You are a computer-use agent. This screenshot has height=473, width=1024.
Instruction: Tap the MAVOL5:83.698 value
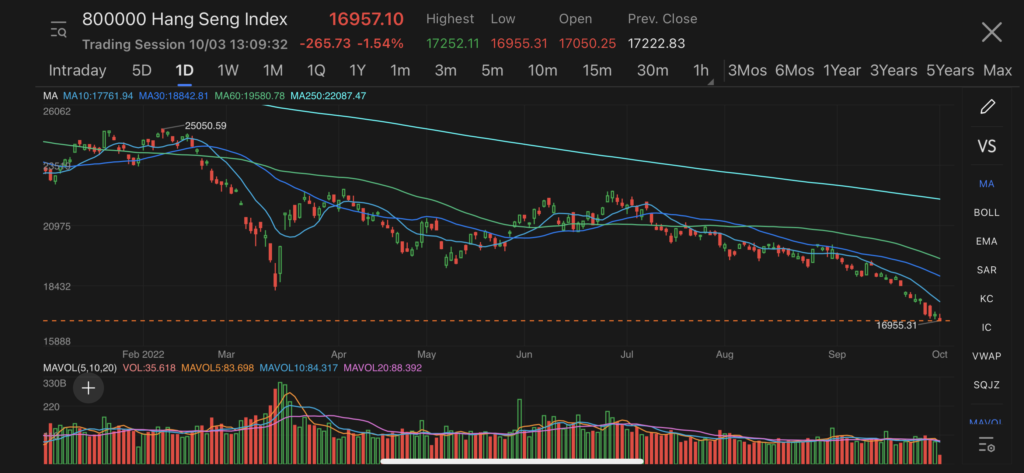click(x=217, y=368)
